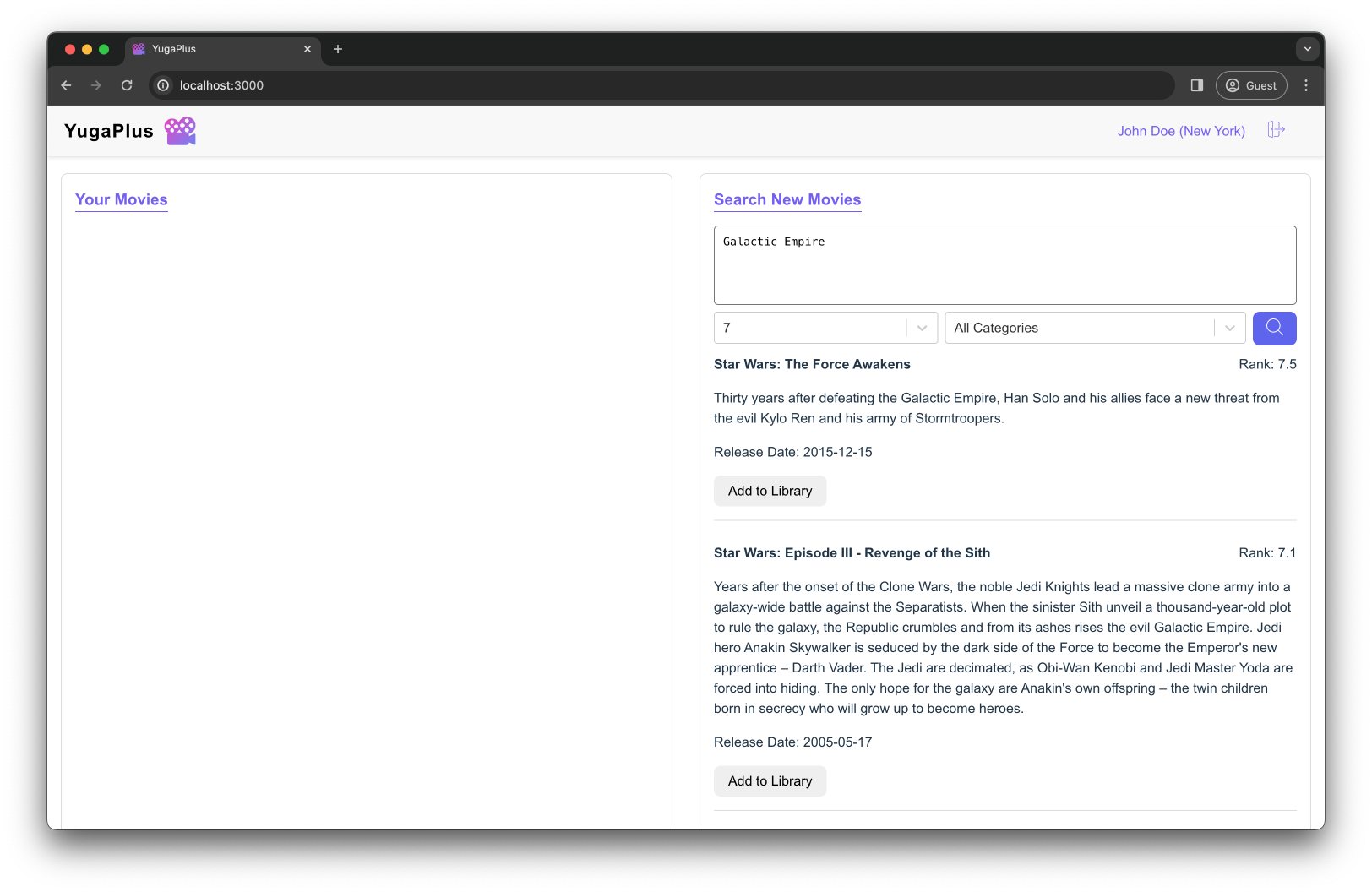1372x892 pixels.
Task: Open the result count dropdown showing 7
Action: (x=825, y=328)
